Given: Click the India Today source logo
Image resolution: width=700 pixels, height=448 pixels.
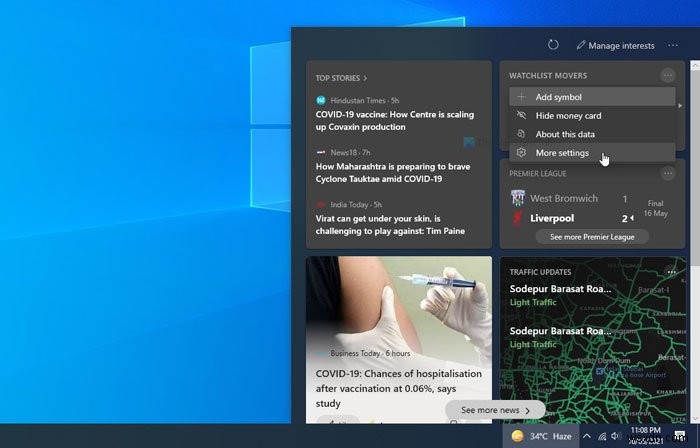Looking at the screenshot, I should [321, 205].
